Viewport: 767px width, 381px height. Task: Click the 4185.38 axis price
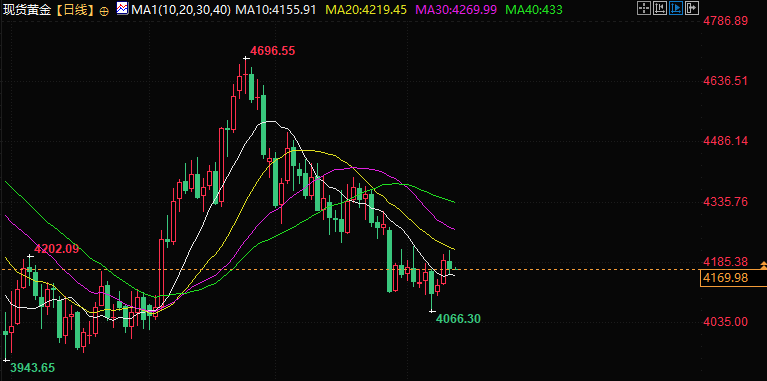tap(725, 262)
